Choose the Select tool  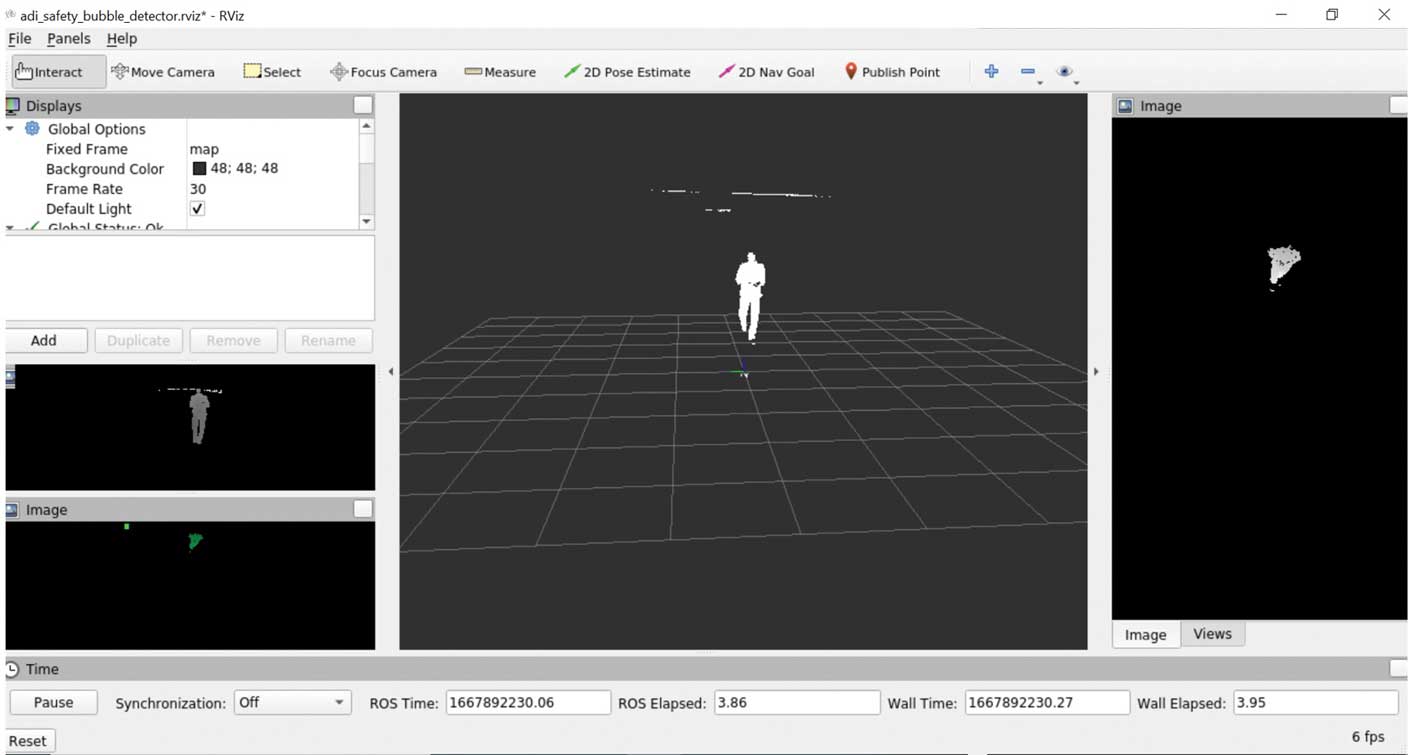point(272,72)
